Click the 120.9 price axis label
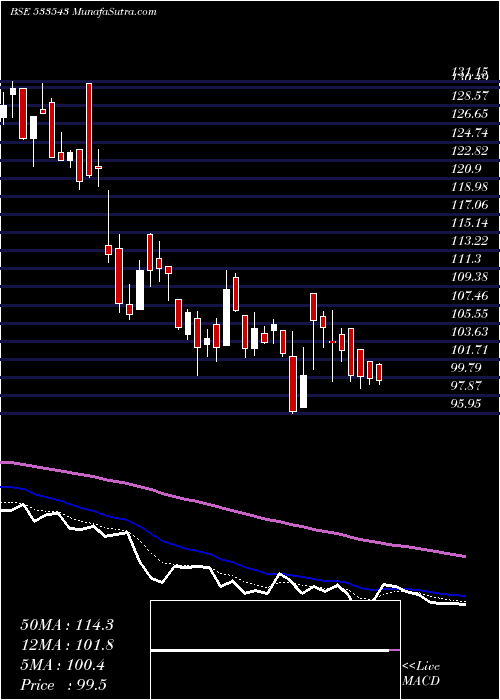 point(466,169)
